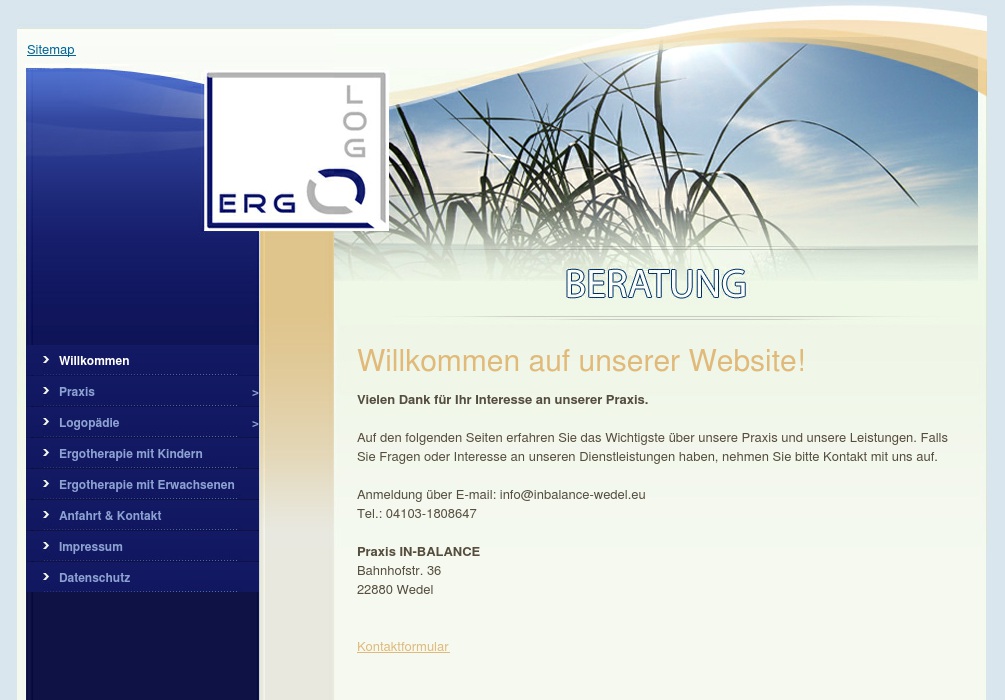The image size is (1005, 700).
Task: Expand the Logopädie submenu arrow
Action: 254,424
